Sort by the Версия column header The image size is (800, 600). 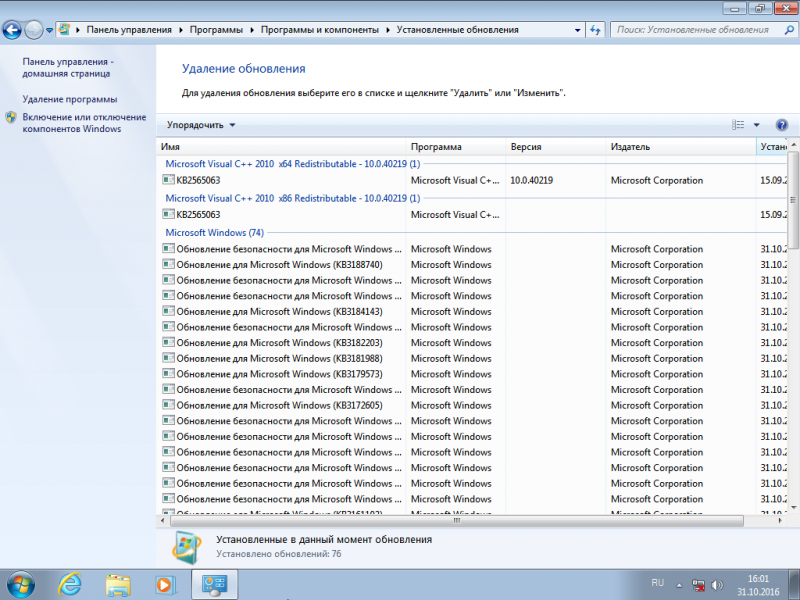point(556,147)
